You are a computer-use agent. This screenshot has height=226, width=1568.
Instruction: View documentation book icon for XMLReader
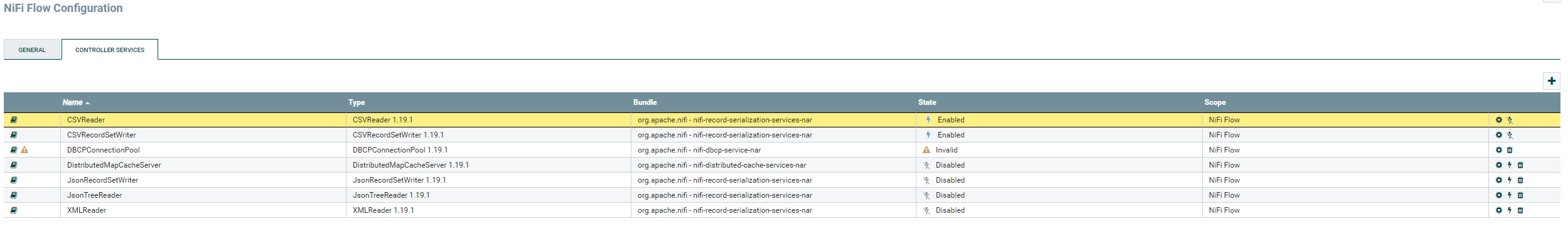tap(14, 210)
